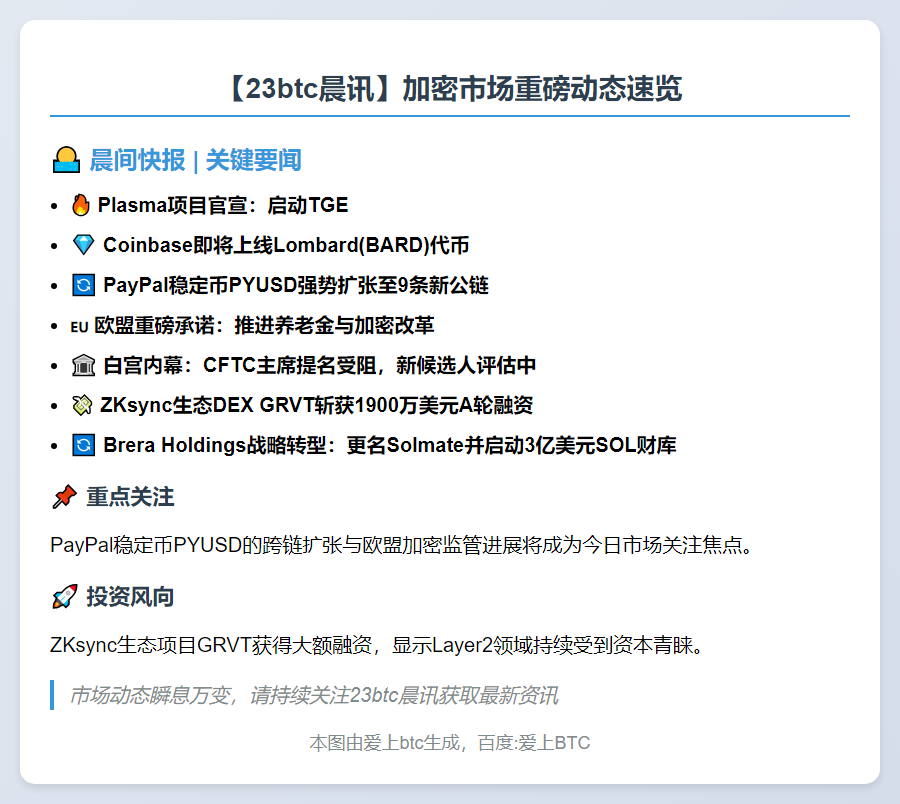Screen dimensions: 900x804
Task: Click the rocket icon beside 投资风向
Action: tap(64, 597)
